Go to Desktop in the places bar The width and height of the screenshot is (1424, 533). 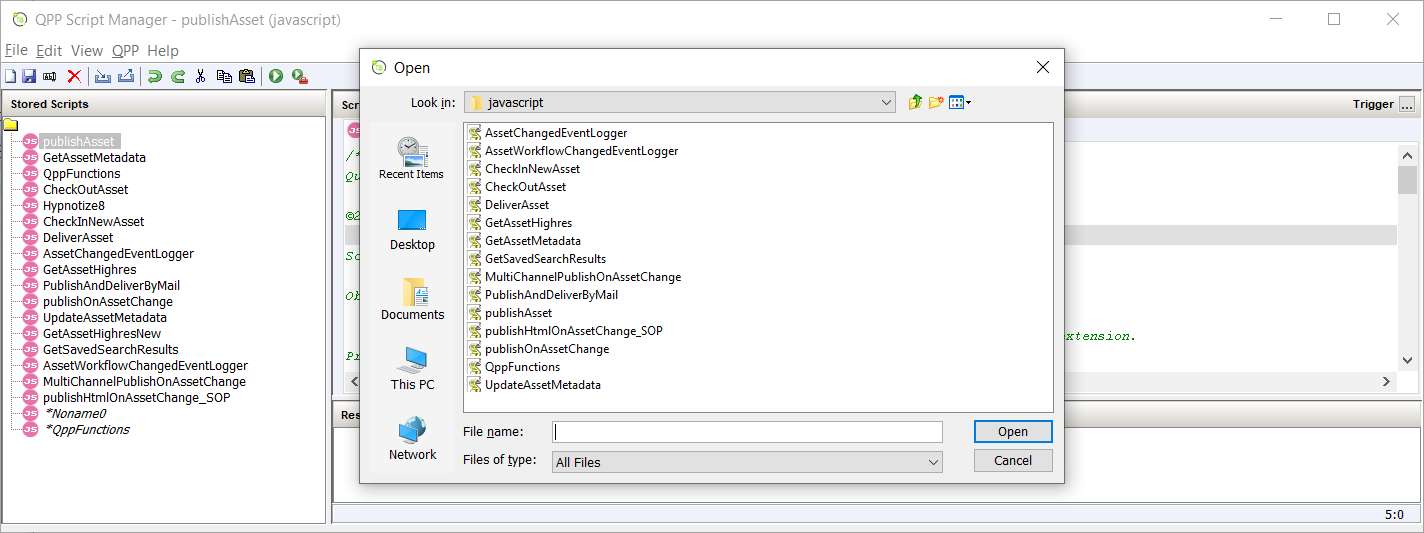pos(412,229)
